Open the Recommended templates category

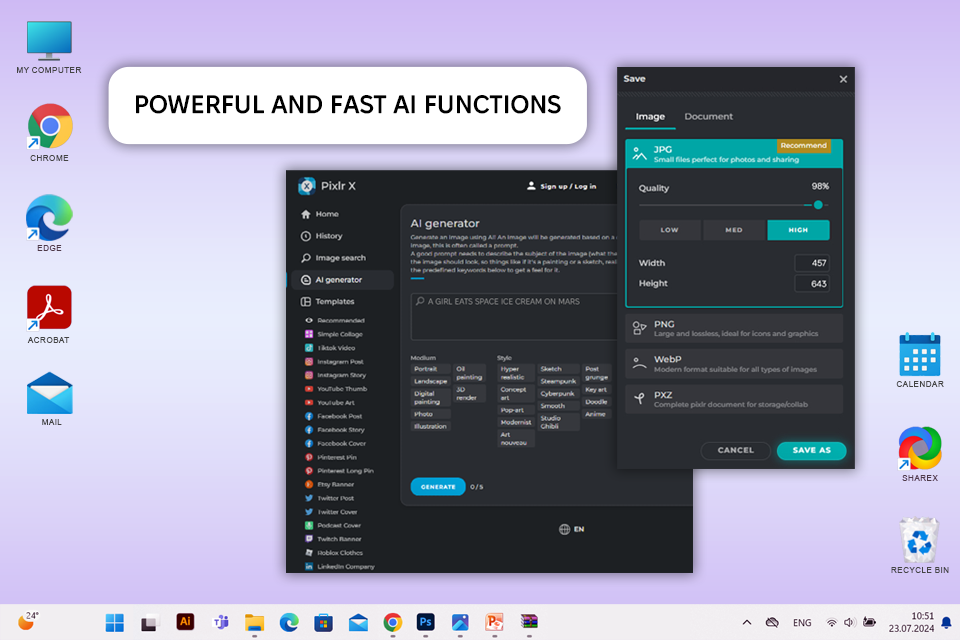(x=335, y=320)
